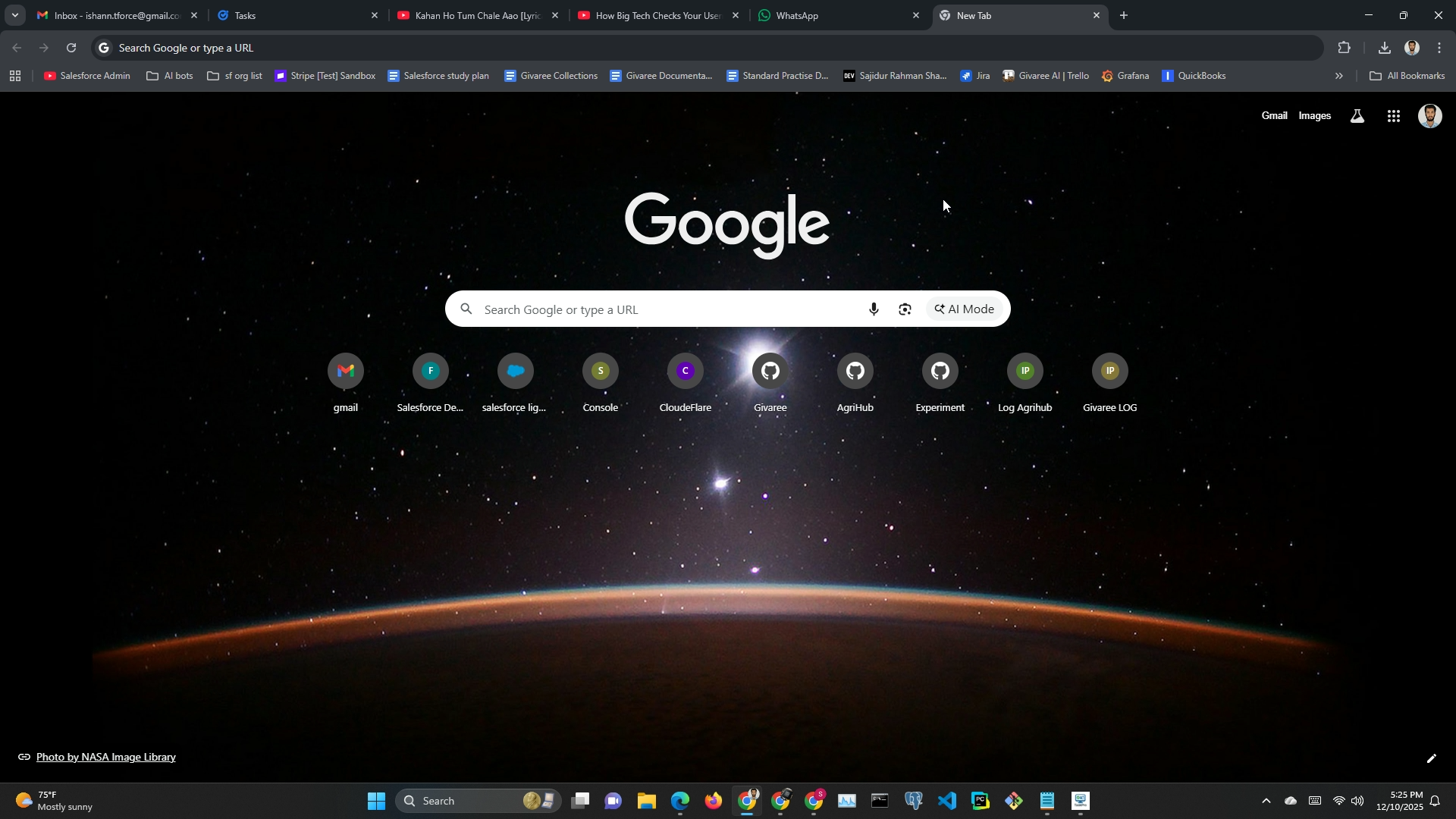Click the Google search box
Viewport: 1456px width, 819px height.
pyautogui.click(x=667, y=309)
